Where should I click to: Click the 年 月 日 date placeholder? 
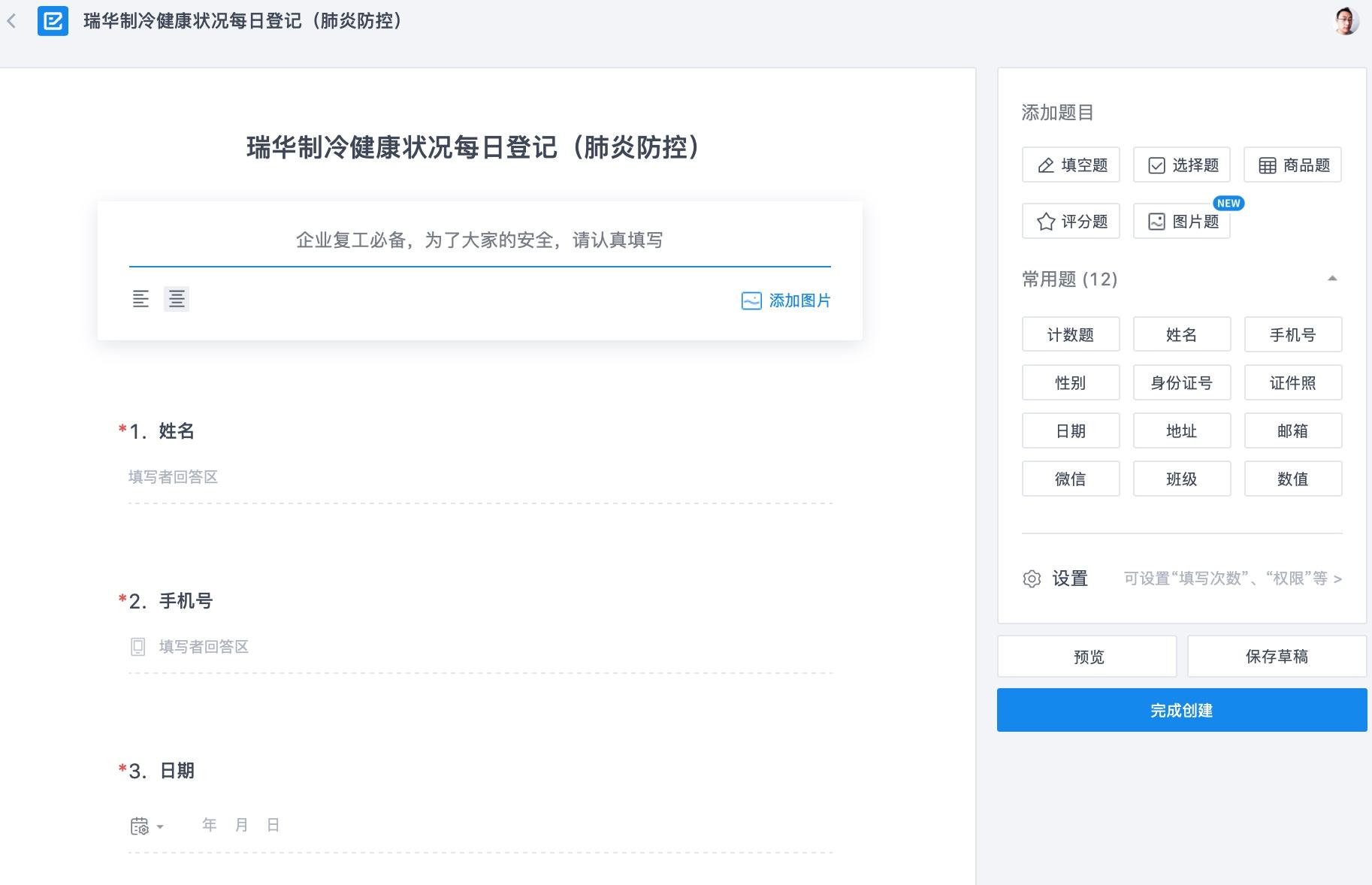[x=241, y=825]
